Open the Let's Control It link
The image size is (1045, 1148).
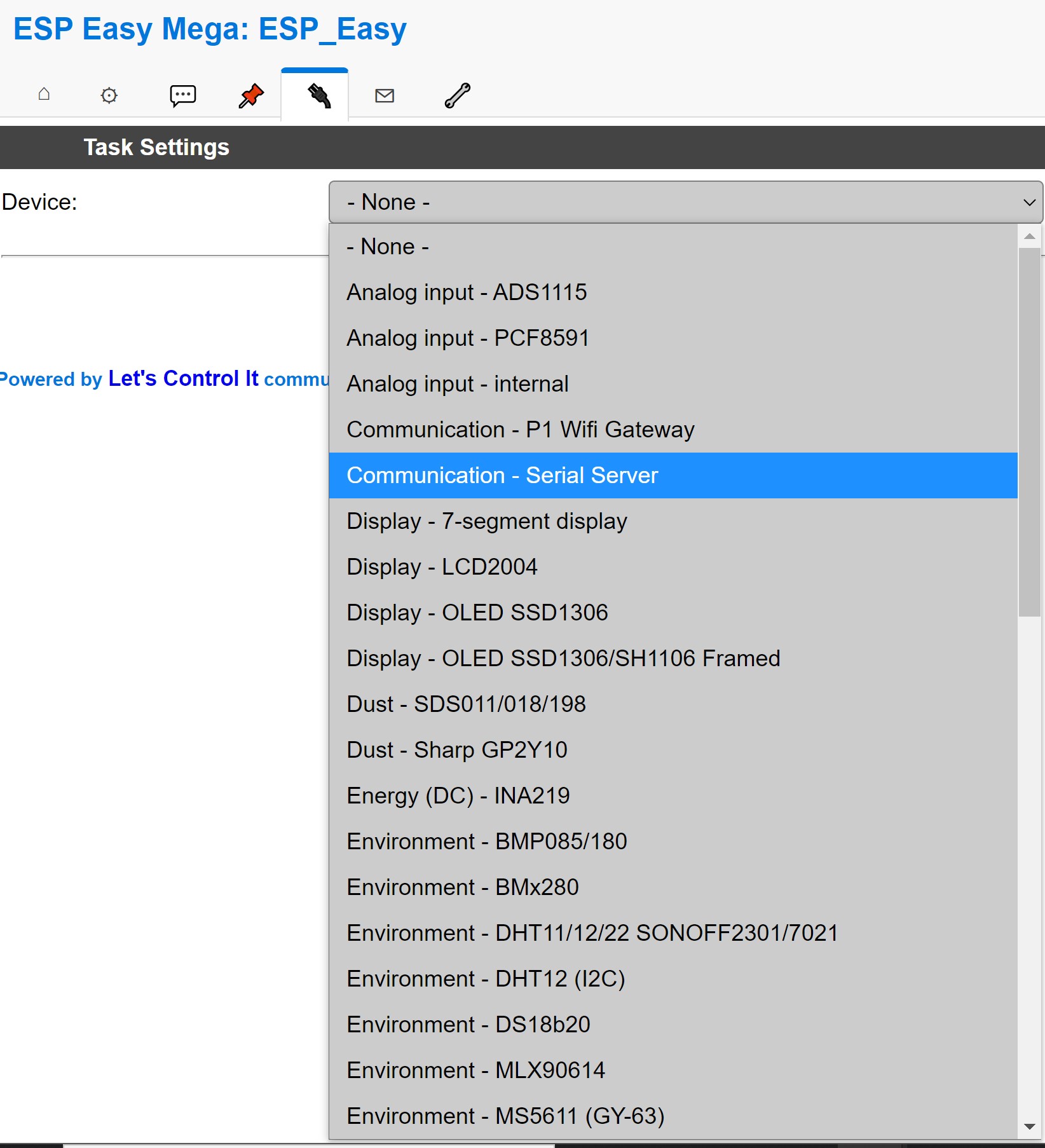coord(183,378)
